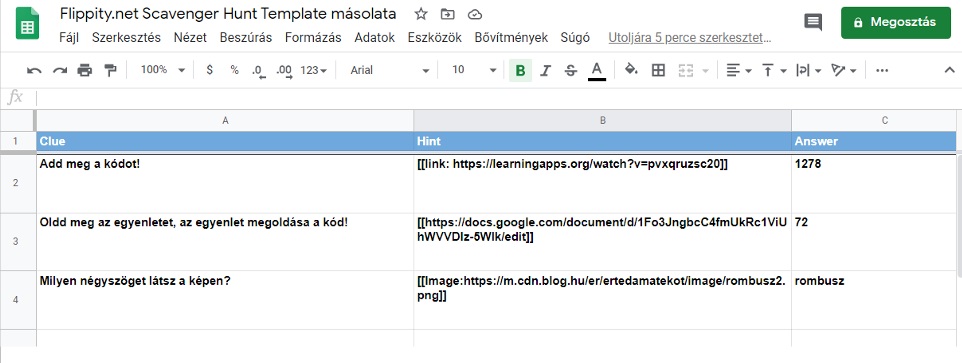Open the font size 10 dropdown
Screen dimensions: 962x363
tap(474, 71)
